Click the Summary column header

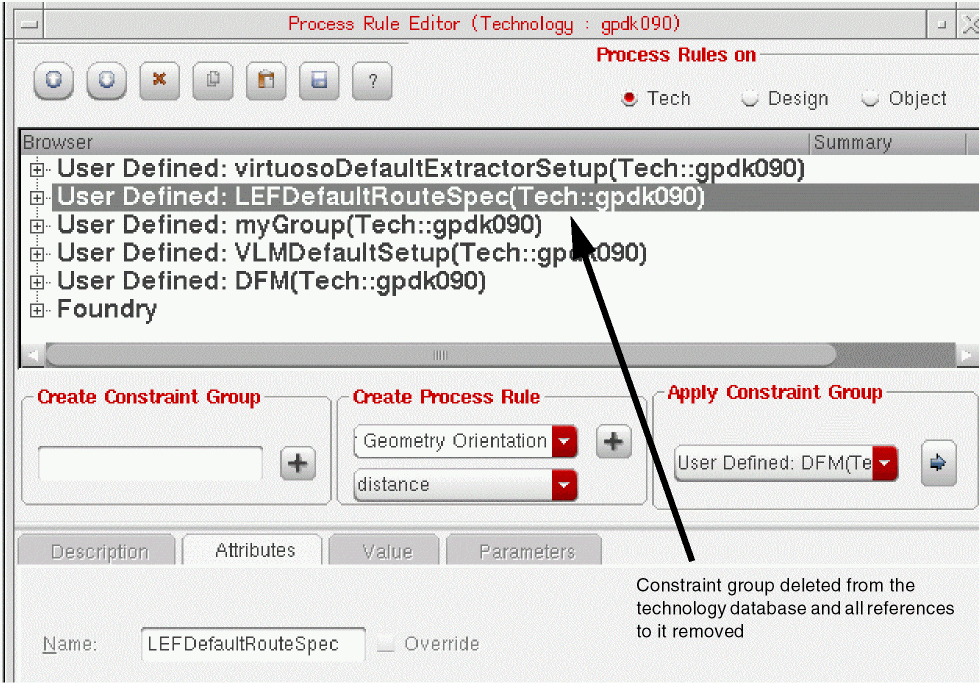click(x=888, y=142)
